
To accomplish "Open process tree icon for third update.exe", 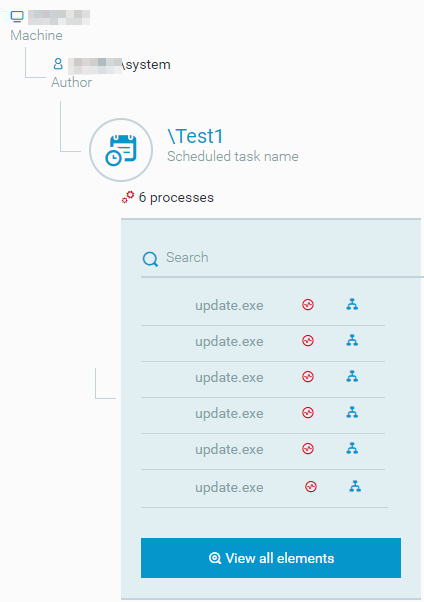I will (x=352, y=376).
